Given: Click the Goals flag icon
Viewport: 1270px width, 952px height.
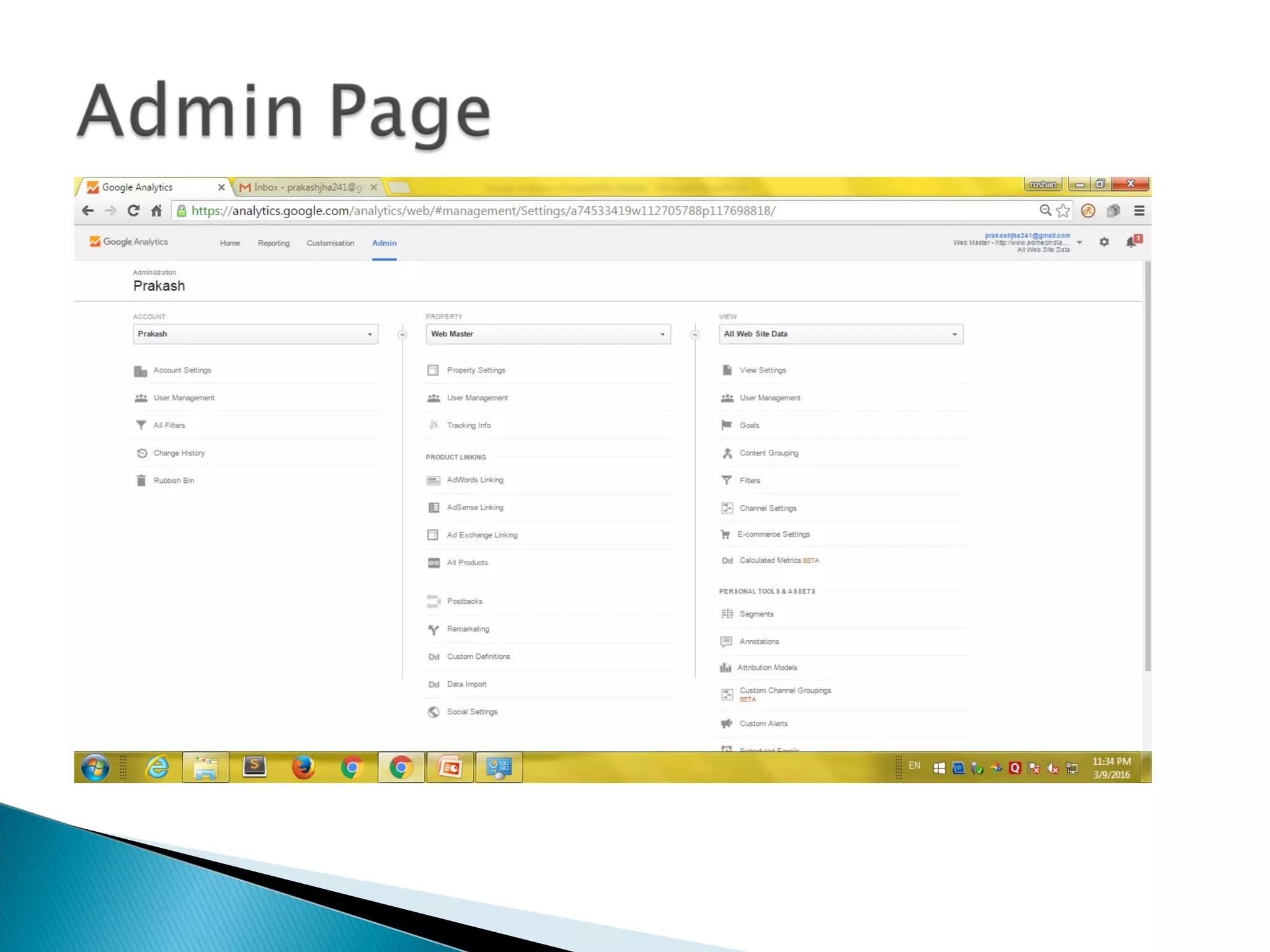Looking at the screenshot, I should coord(727,425).
